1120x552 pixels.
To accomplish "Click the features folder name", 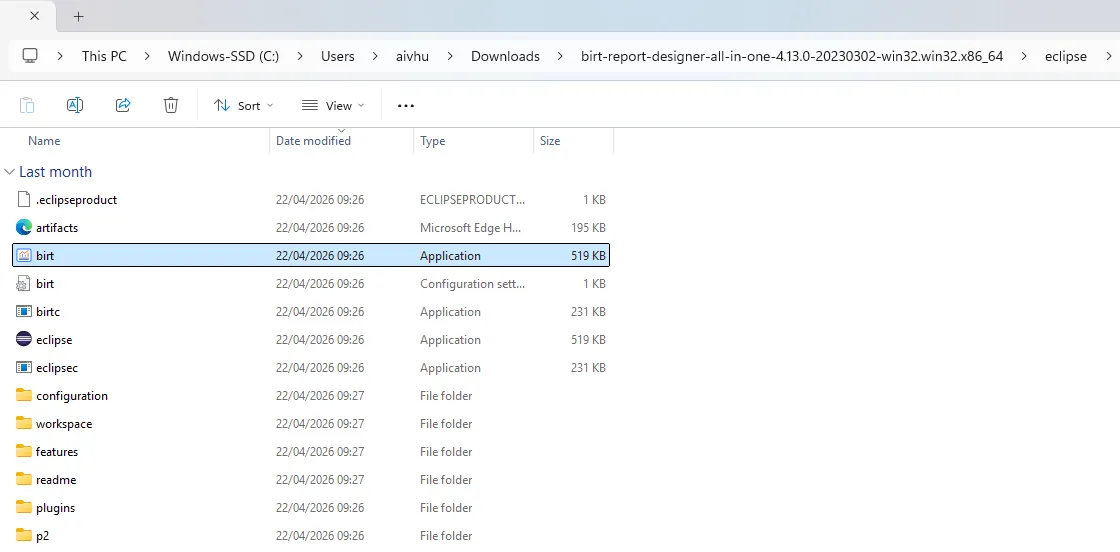I will click(x=57, y=451).
